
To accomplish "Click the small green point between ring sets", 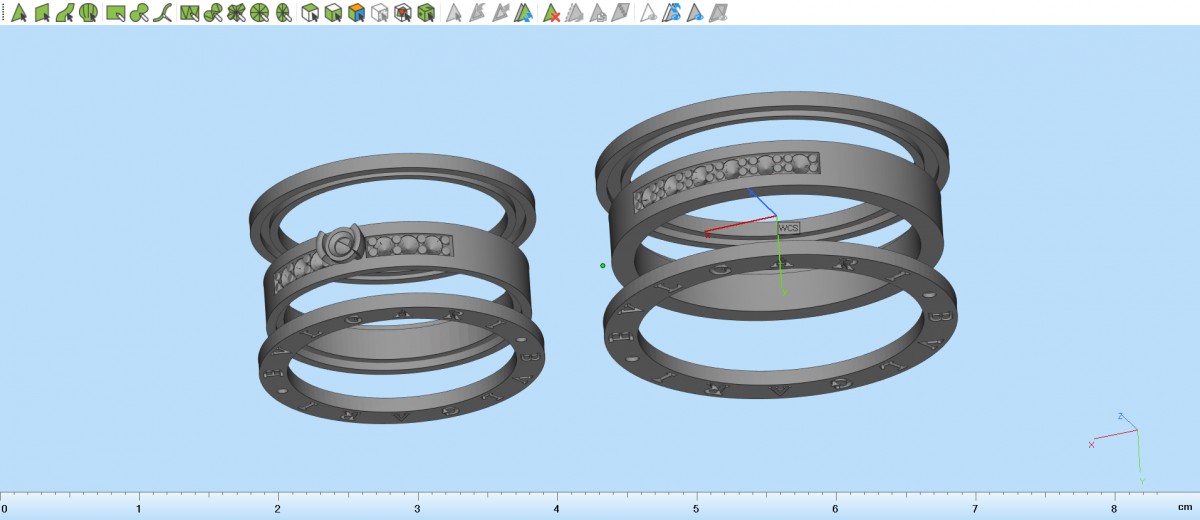I will tap(603, 266).
